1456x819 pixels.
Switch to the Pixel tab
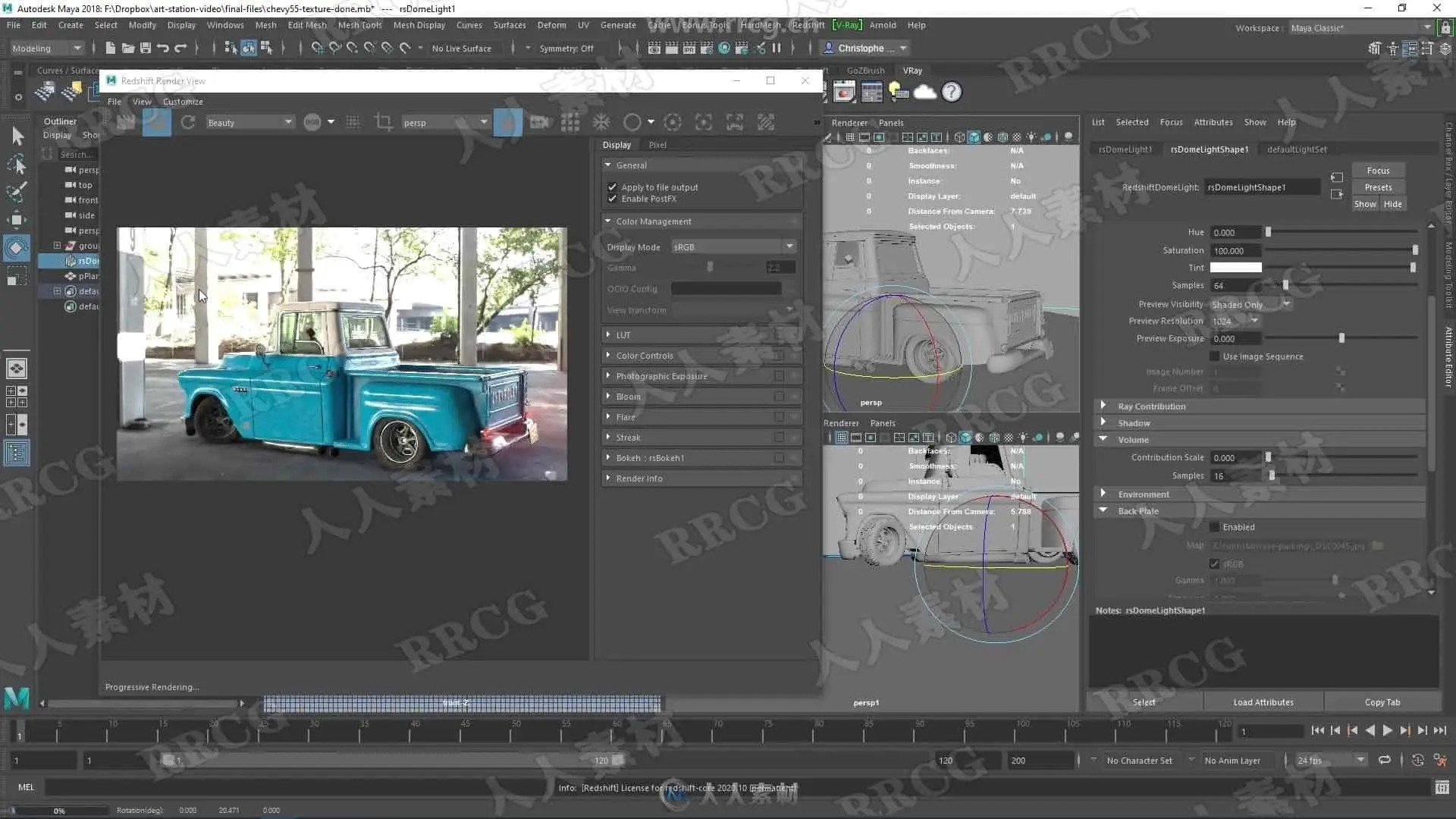pos(657,145)
